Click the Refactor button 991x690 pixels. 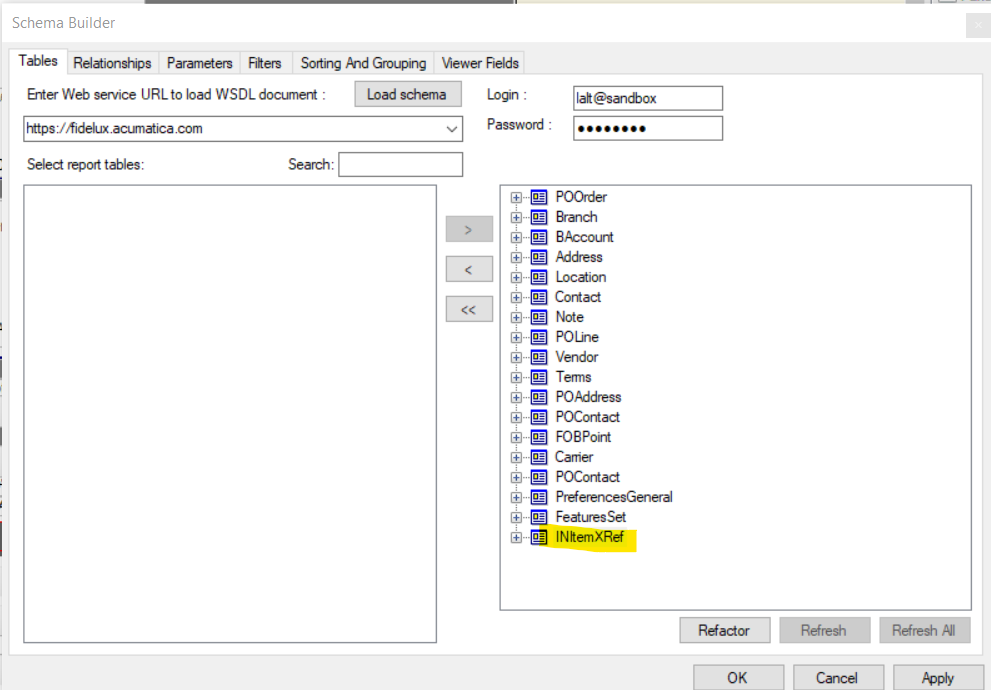(x=724, y=630)
